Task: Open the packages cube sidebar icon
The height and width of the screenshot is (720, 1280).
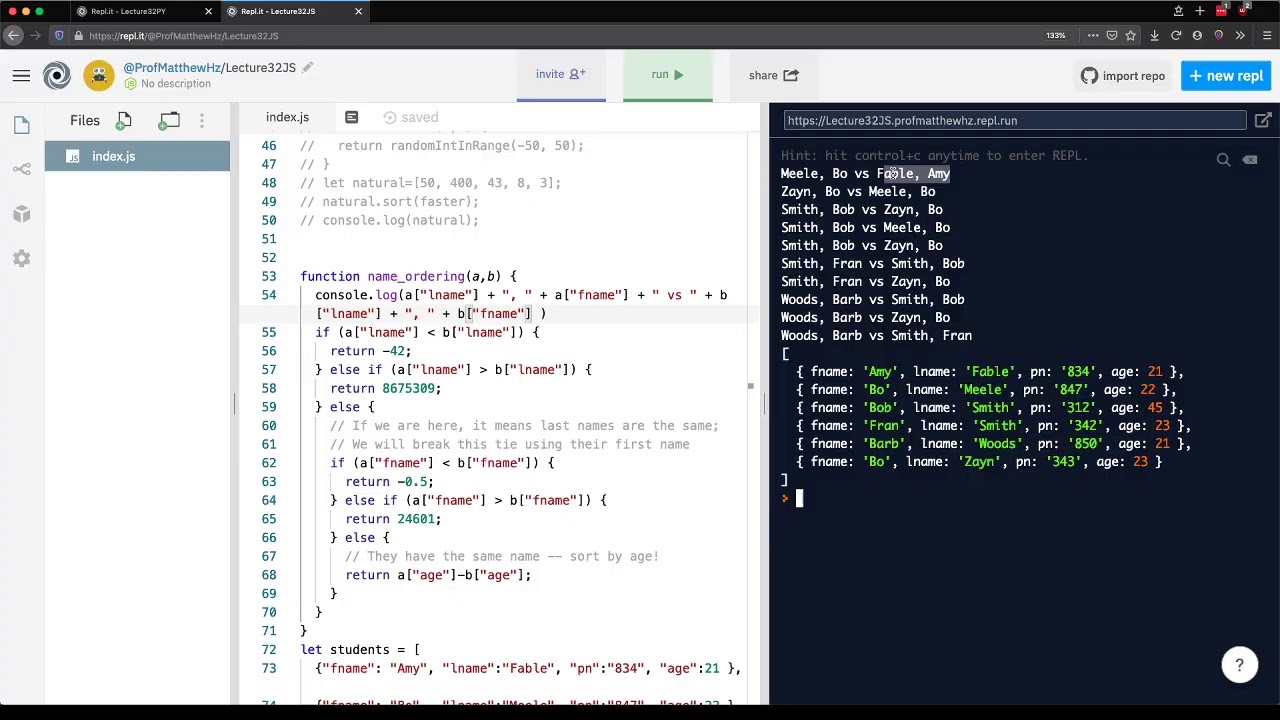Action: (22, 214)
